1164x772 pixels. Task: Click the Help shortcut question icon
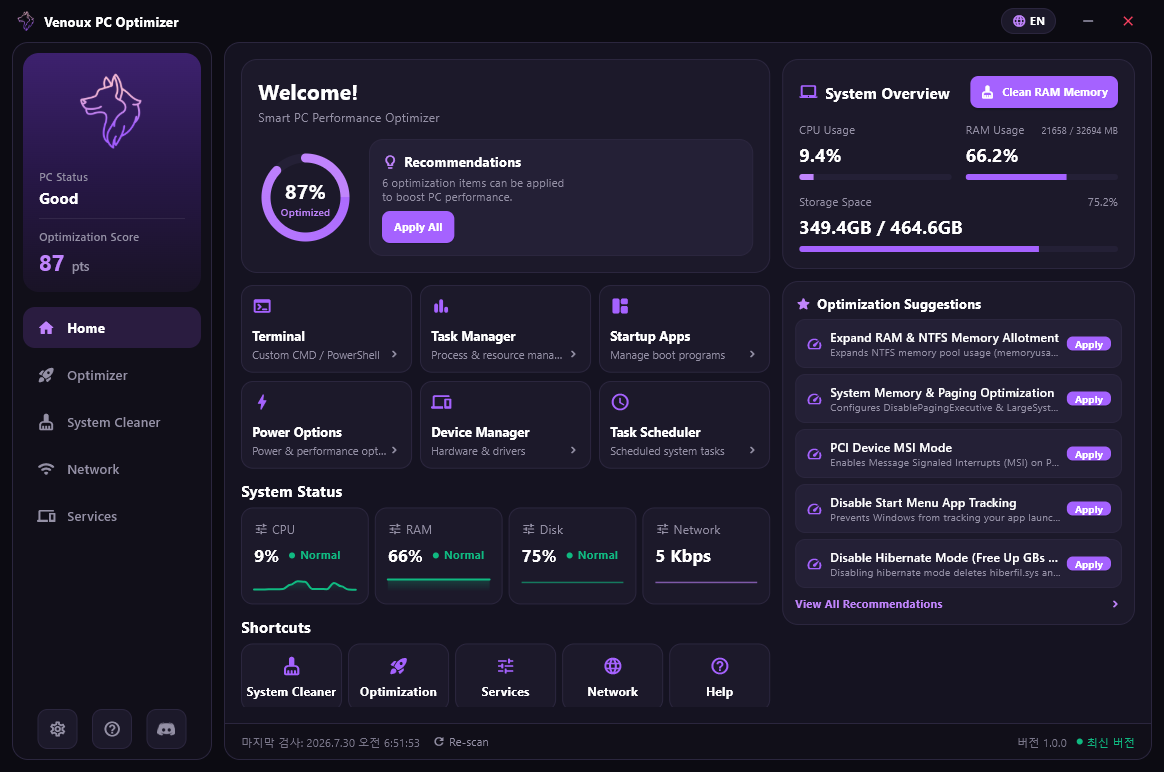719,666
